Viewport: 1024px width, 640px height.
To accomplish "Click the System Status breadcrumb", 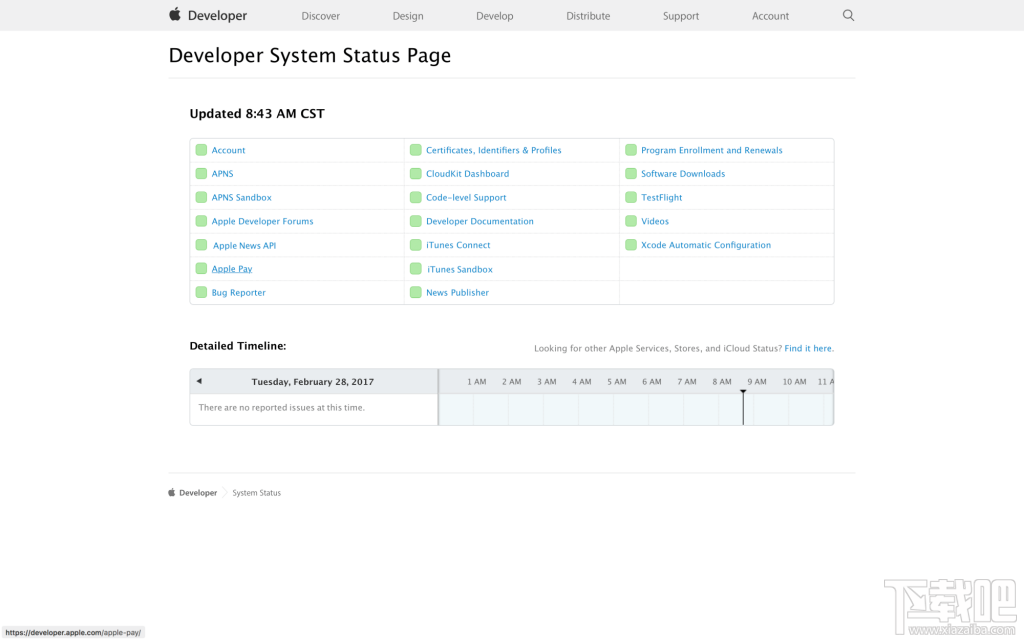I will [x=257, y=493].
